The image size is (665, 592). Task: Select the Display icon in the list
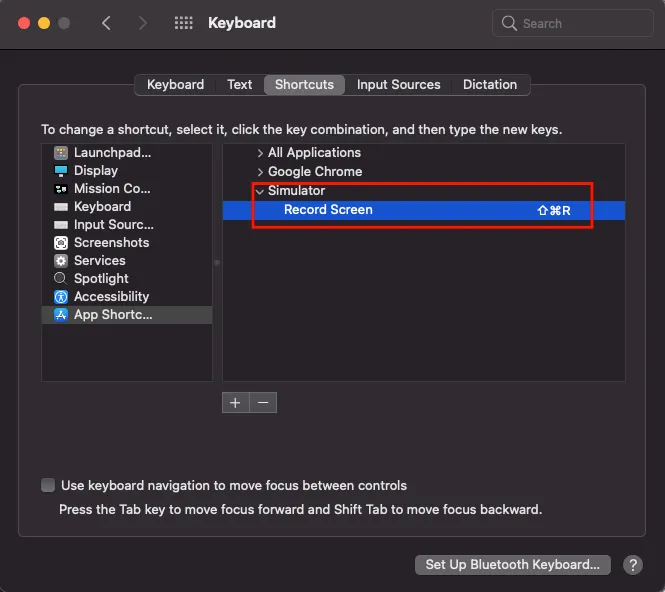tap(61, 171)
